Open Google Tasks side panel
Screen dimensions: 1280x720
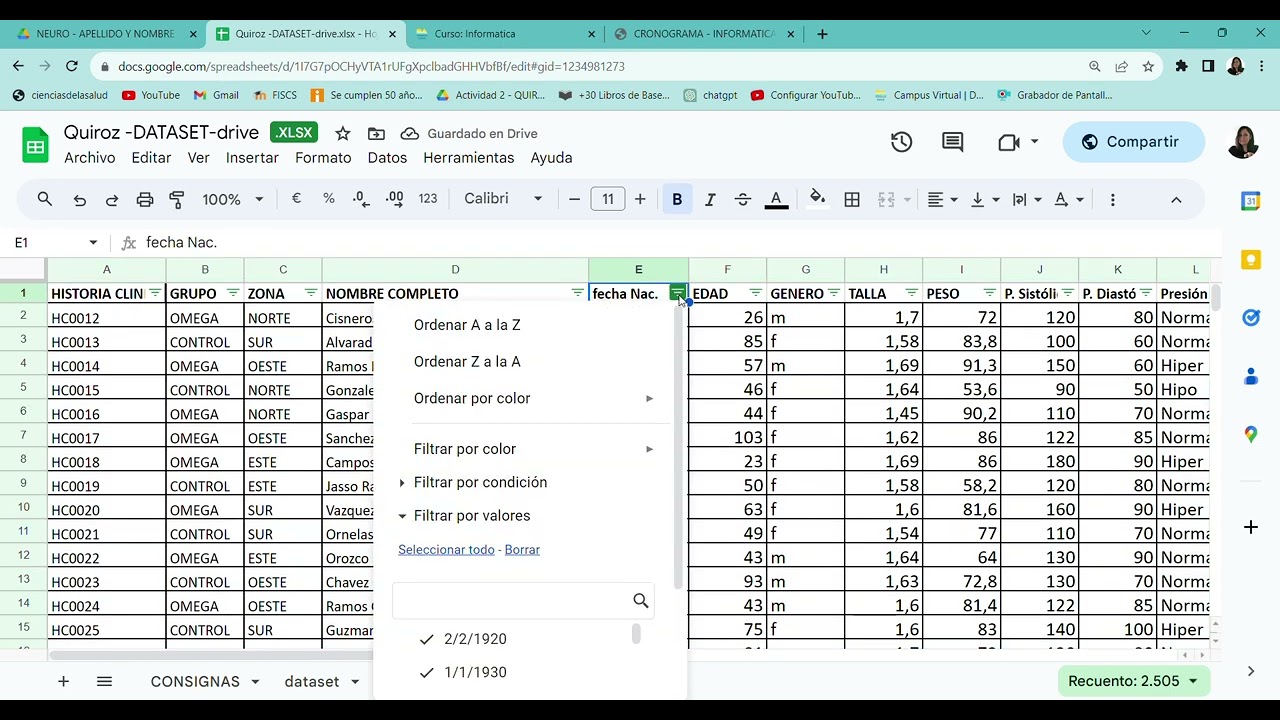pos(1250,318)
